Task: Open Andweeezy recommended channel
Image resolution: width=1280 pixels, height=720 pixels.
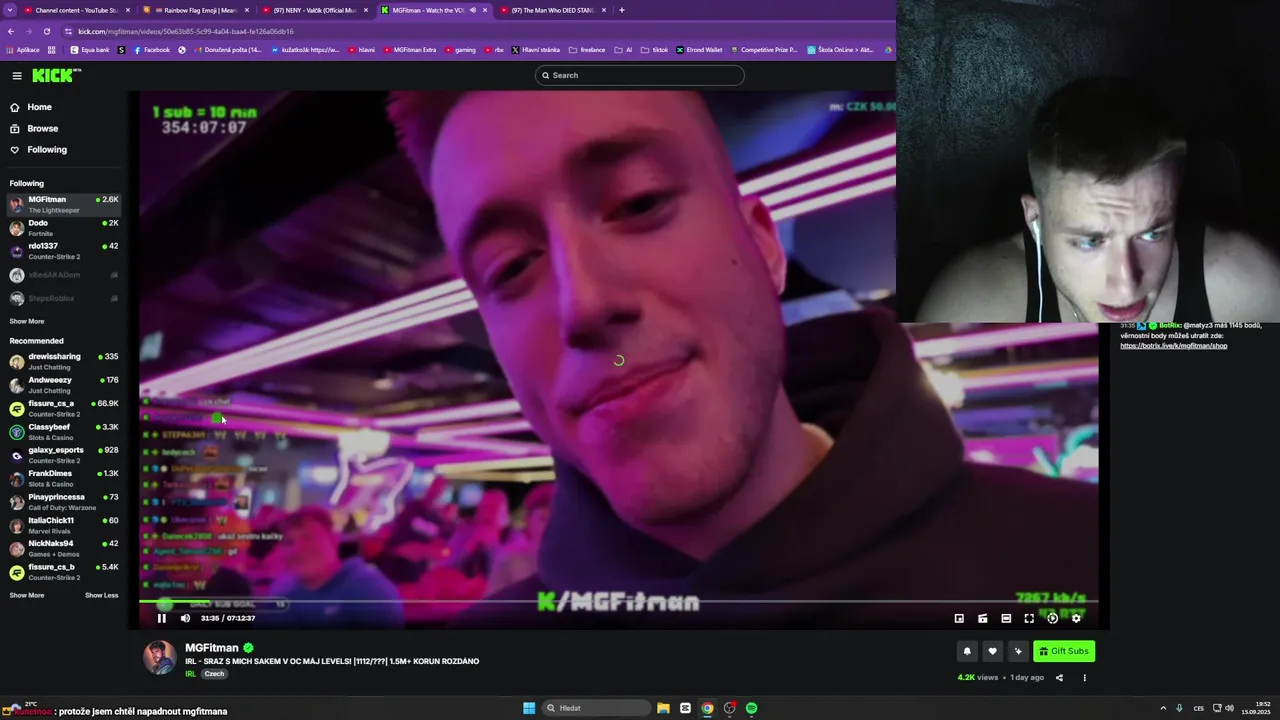Action: click(64, 385)
